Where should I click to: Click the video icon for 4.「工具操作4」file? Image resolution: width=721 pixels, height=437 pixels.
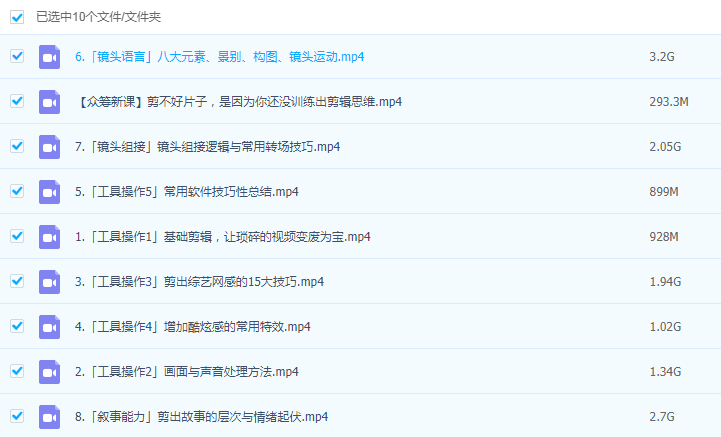coord(49,327)
